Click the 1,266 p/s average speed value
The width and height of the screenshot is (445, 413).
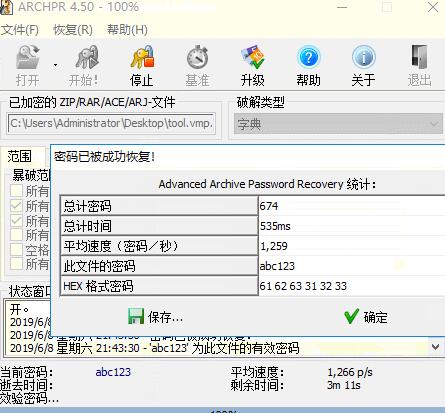350,372
